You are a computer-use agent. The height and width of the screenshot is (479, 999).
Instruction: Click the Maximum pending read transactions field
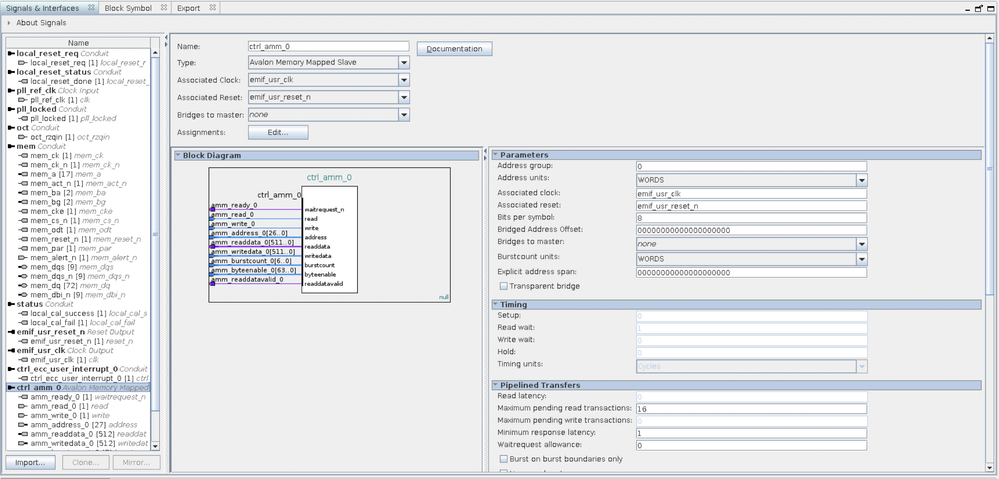click(751, 408)
